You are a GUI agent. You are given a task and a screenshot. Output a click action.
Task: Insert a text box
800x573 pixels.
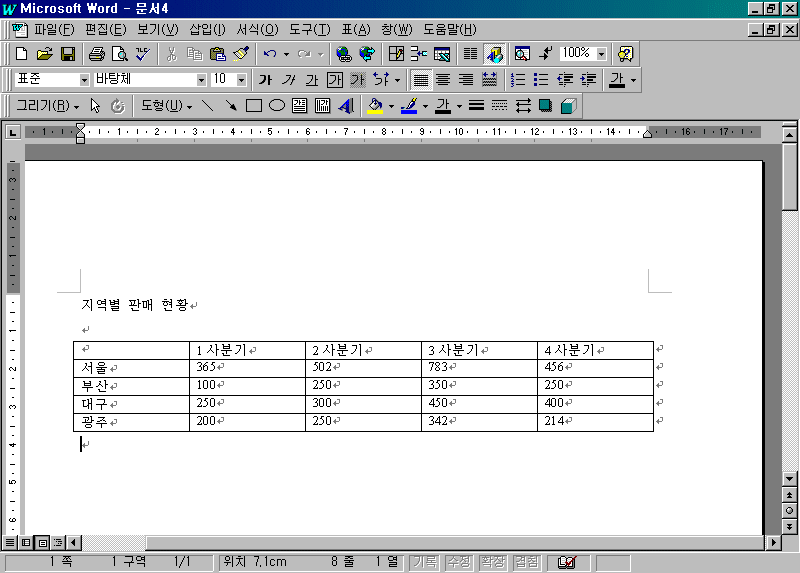click(299, 106)
